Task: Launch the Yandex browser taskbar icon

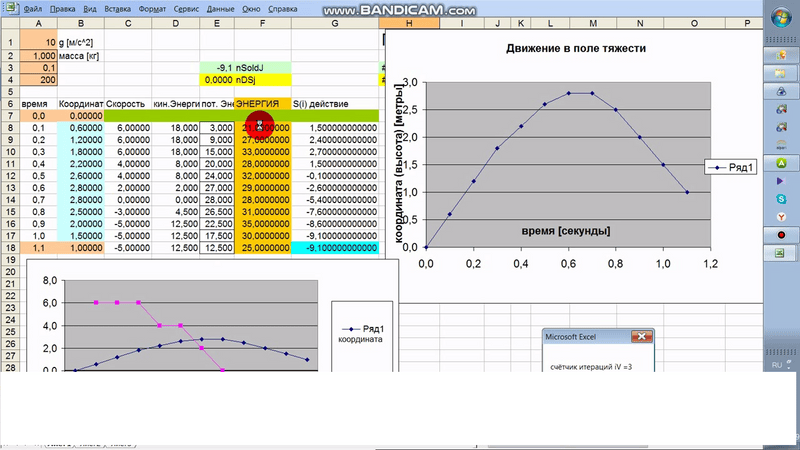Action: [781, 217]
